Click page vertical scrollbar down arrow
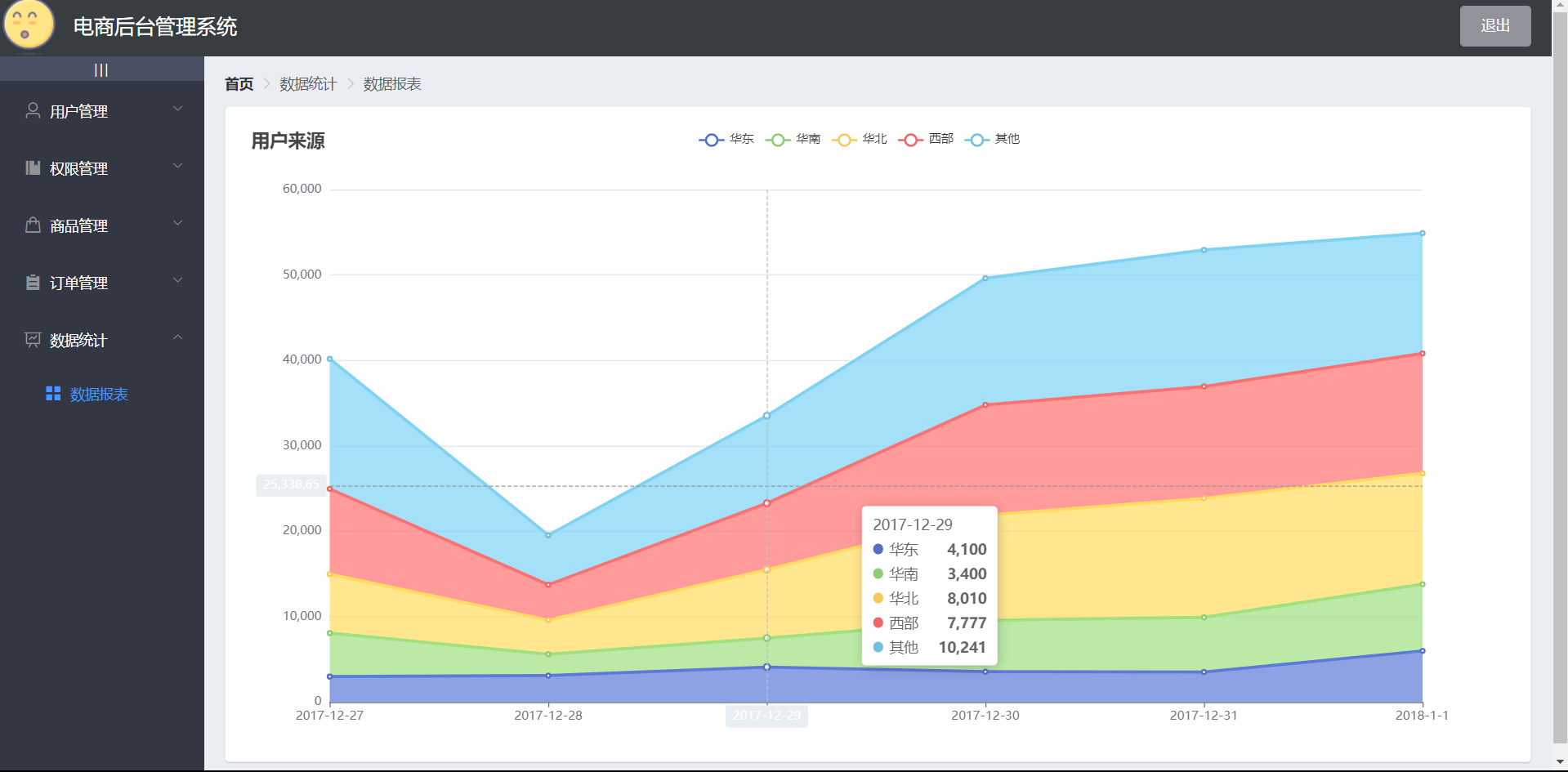 1560,762
